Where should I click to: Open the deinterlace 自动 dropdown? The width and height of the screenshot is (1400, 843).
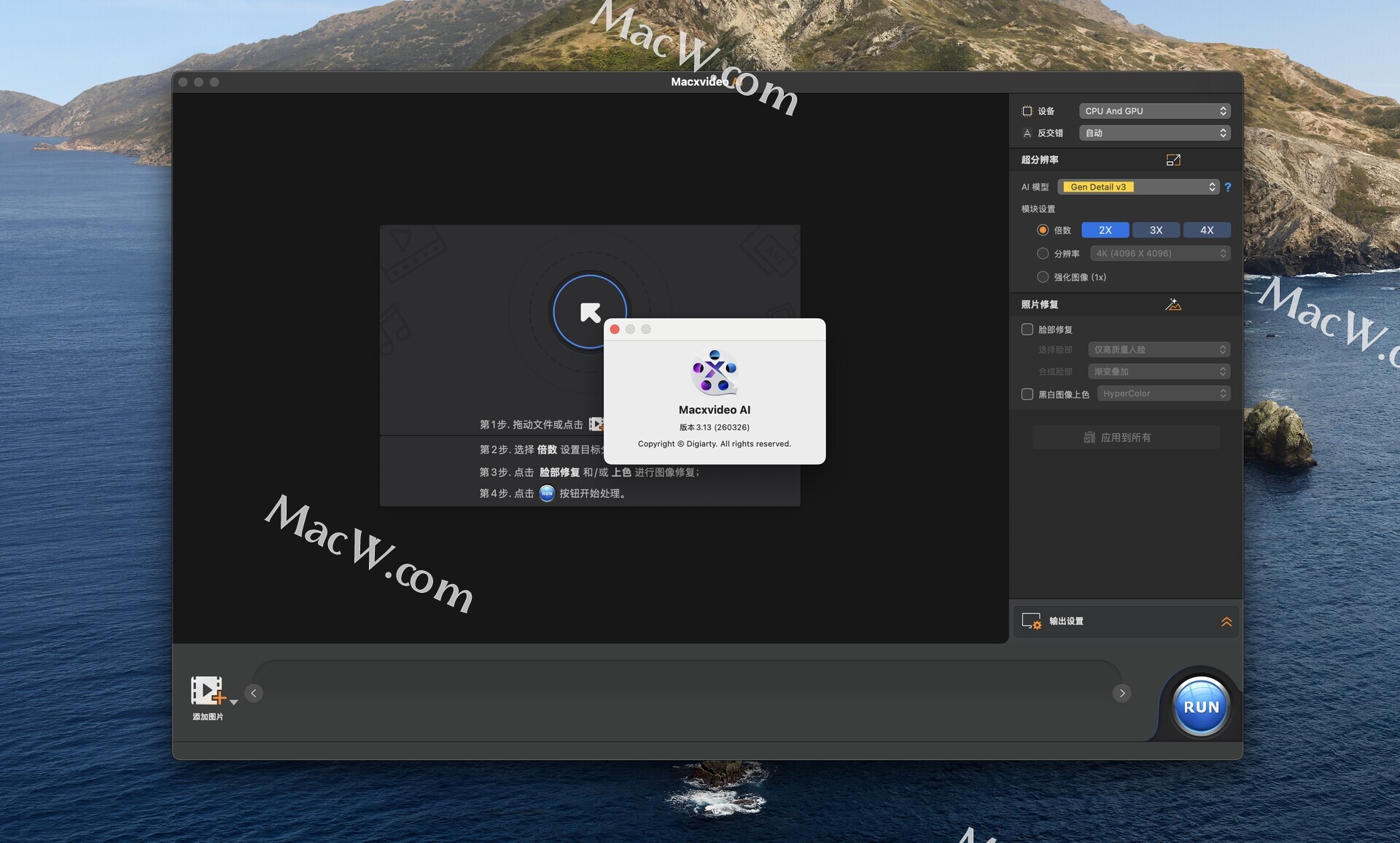coord(1154,133)
